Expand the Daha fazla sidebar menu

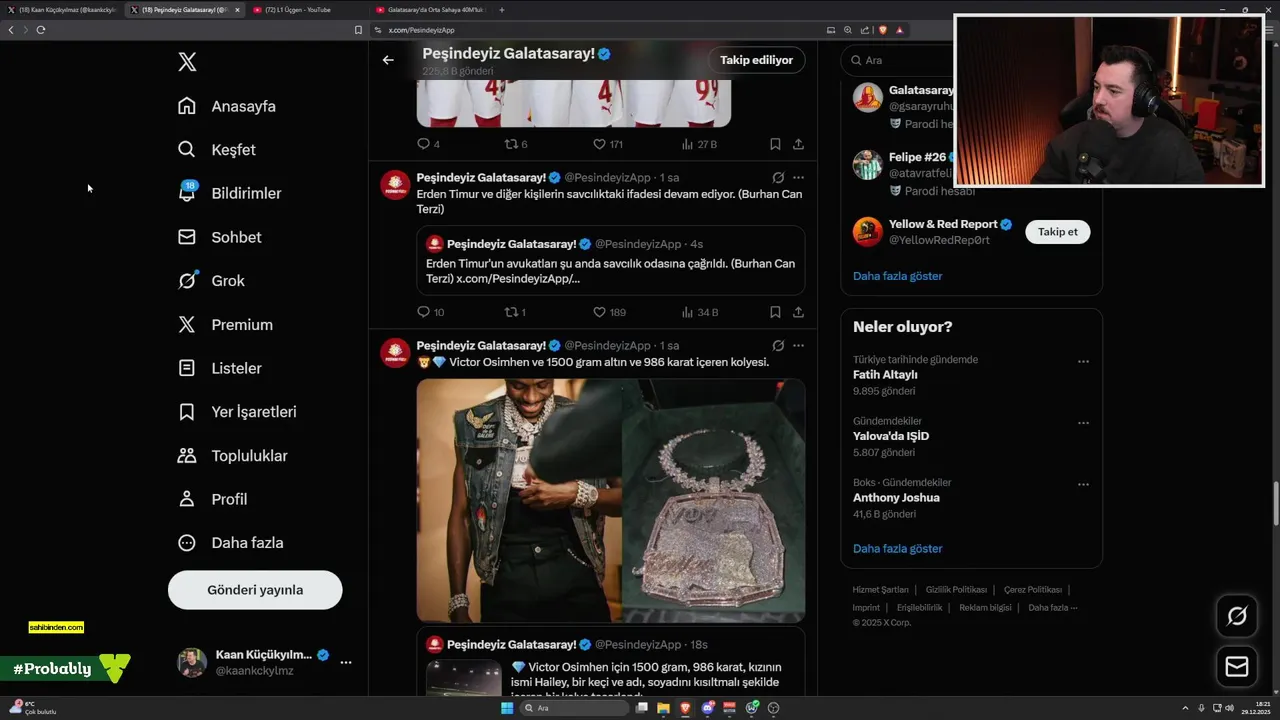pos(231,543)
